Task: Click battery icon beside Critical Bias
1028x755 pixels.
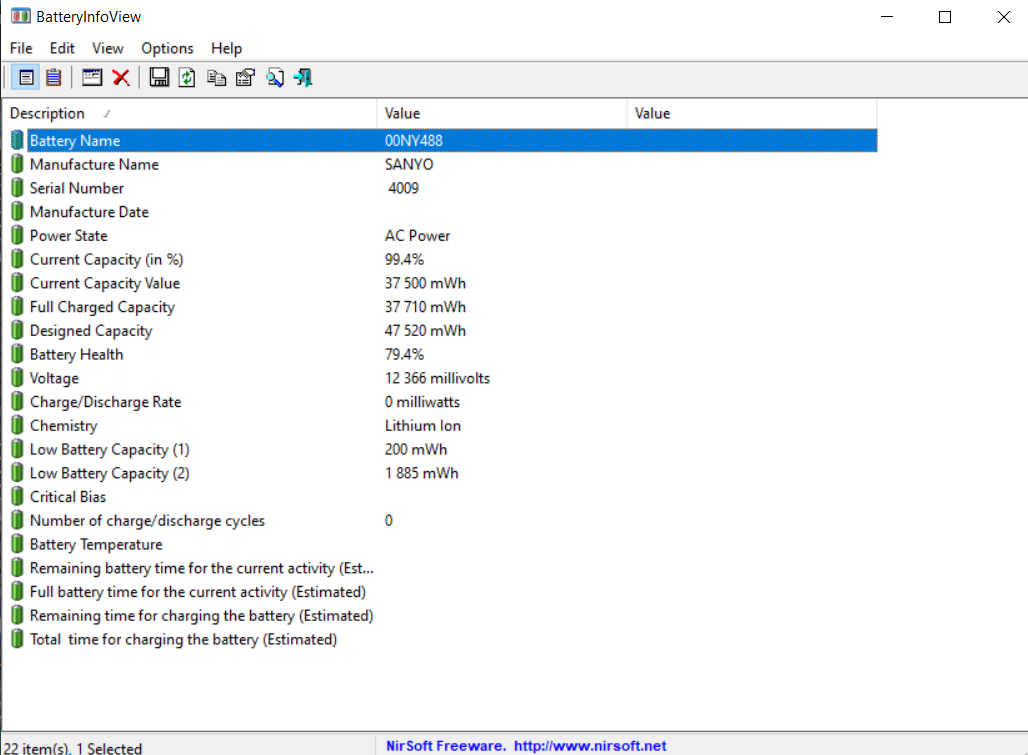Action: point(17,497)
